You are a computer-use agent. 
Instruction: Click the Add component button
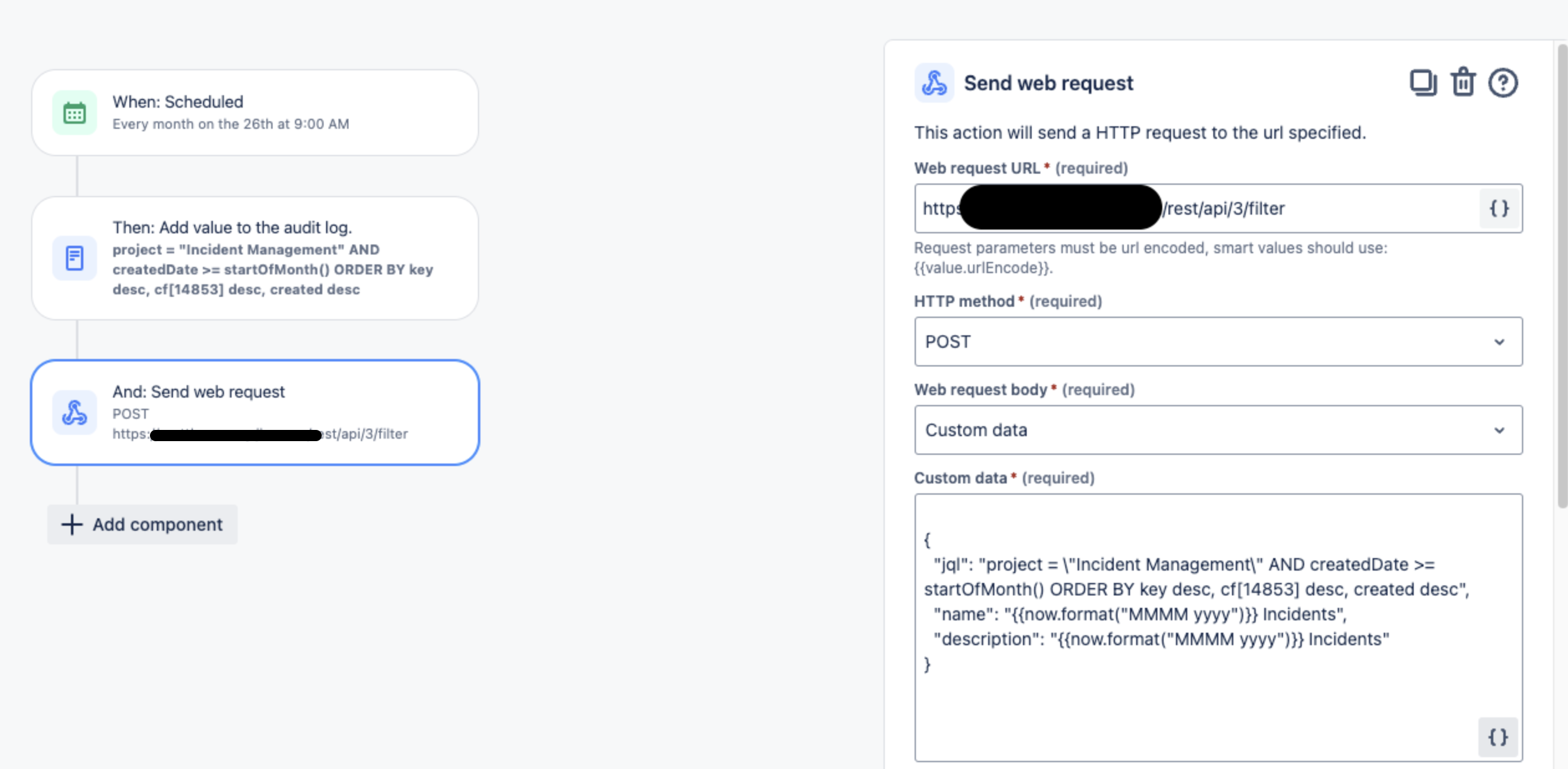pos(142,524)
